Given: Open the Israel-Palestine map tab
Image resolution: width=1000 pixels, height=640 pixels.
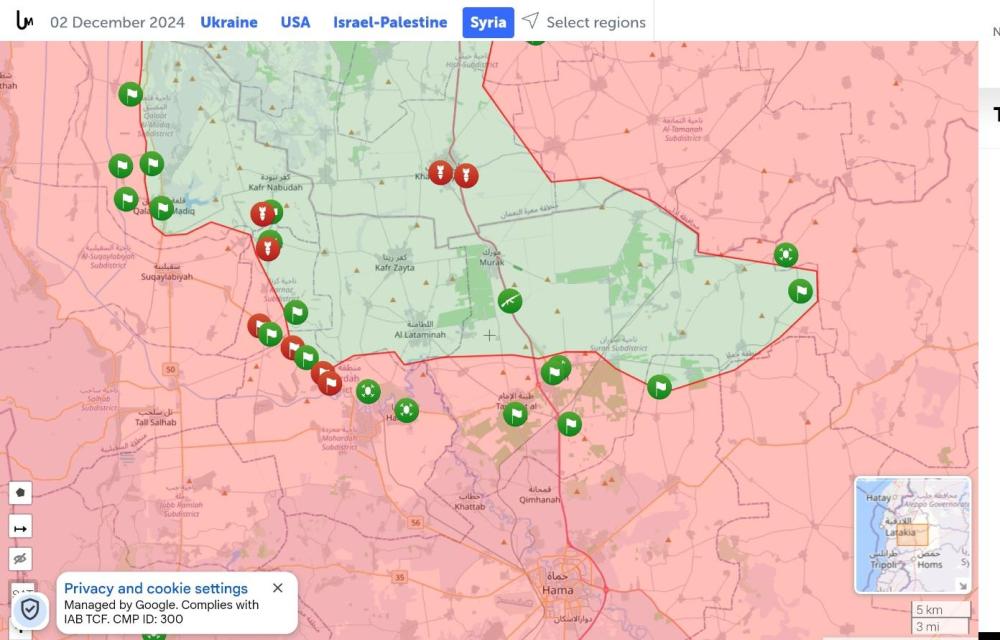Looking at the screenshot, I should click(x=390, y=22).
